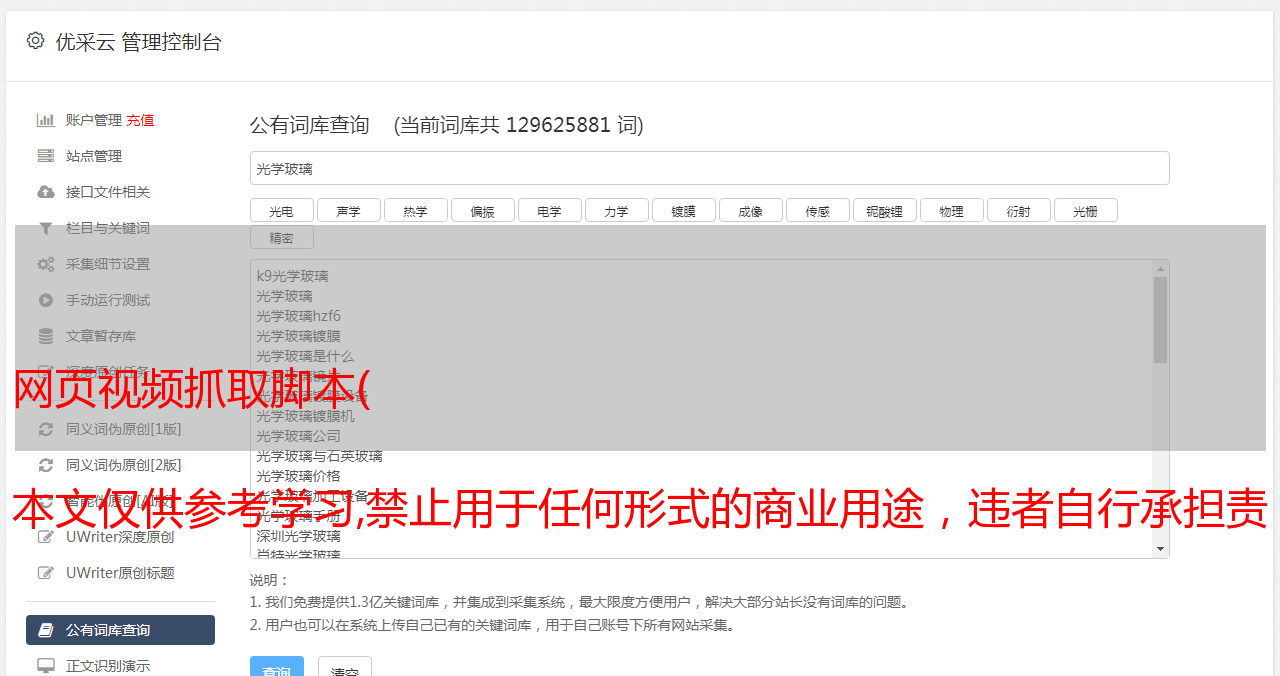The height and width of the screenshot is (676, 1280).
Task: Select k9光学玻璃 in results list
Action: 292,276
